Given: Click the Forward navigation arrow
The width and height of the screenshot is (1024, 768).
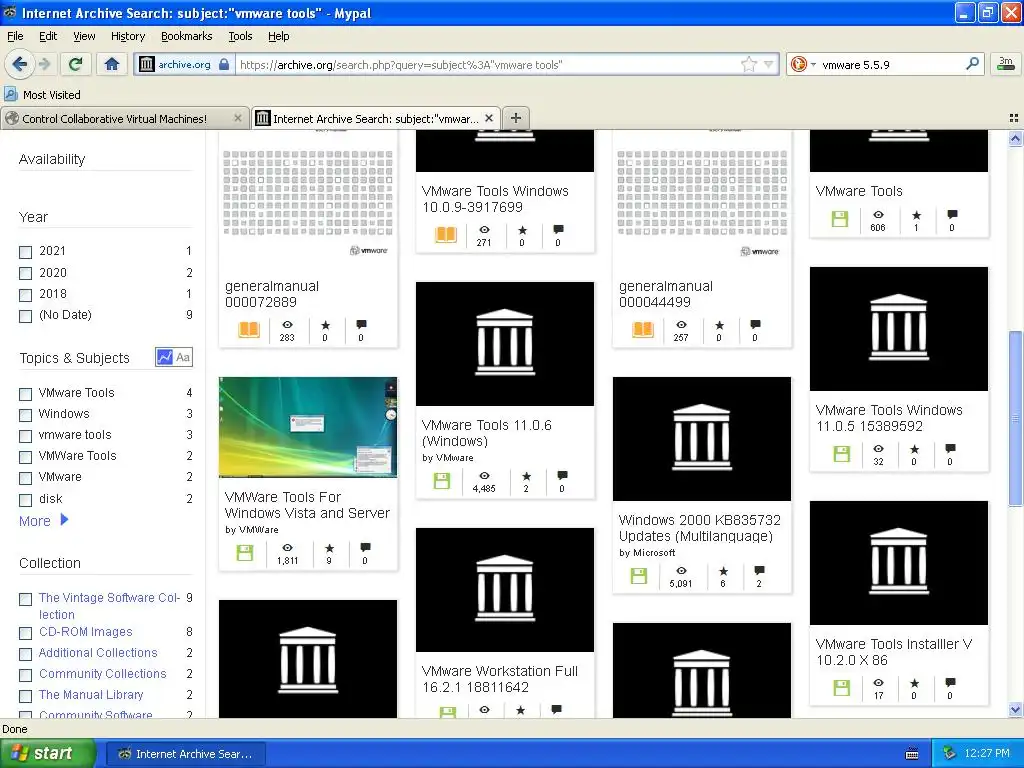Looking at the screenshot, I should [x=44, y=64].
